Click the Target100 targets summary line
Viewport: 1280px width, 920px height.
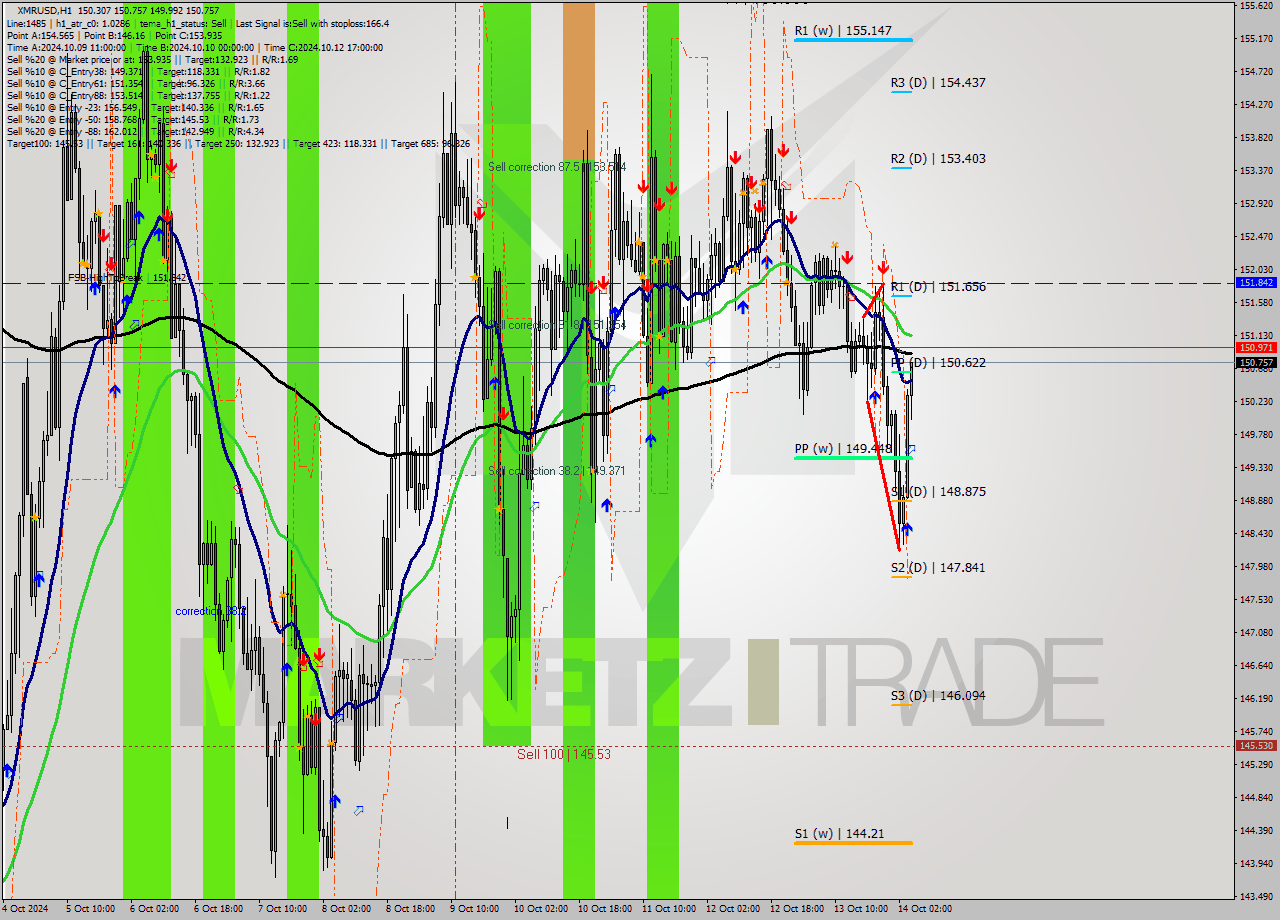click(238, 144)
